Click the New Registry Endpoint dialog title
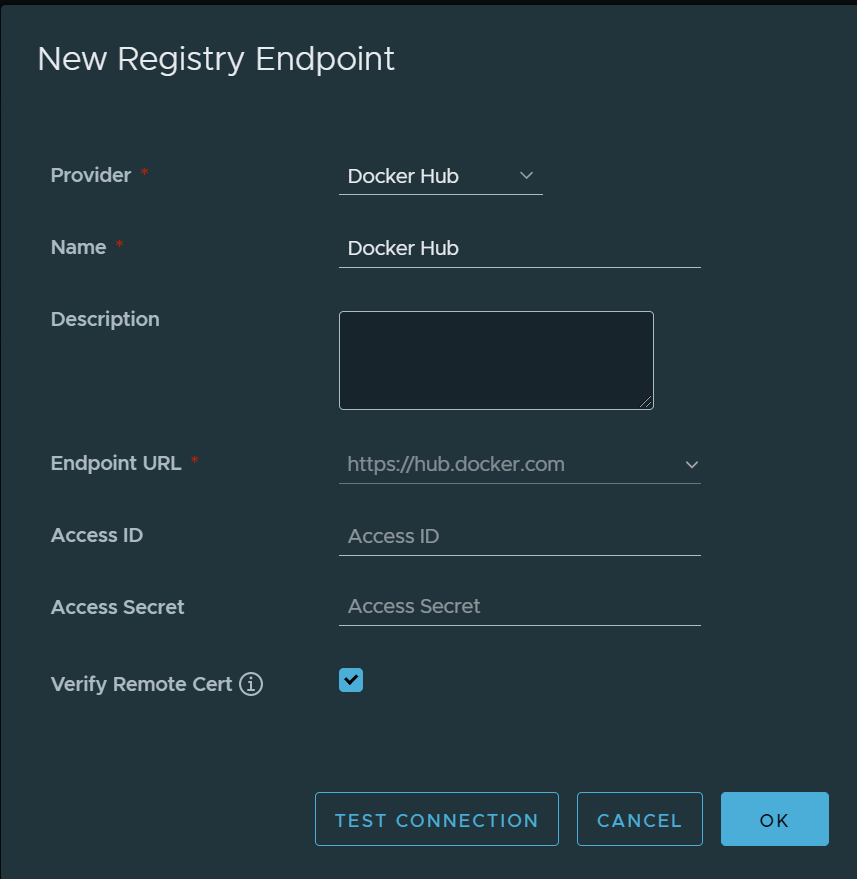857x879 pixels. coord(216,59)
